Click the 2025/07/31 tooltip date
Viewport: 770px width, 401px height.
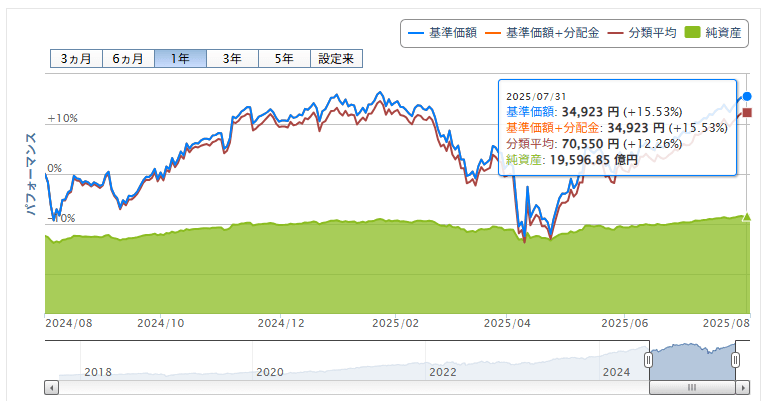point(536,97)
